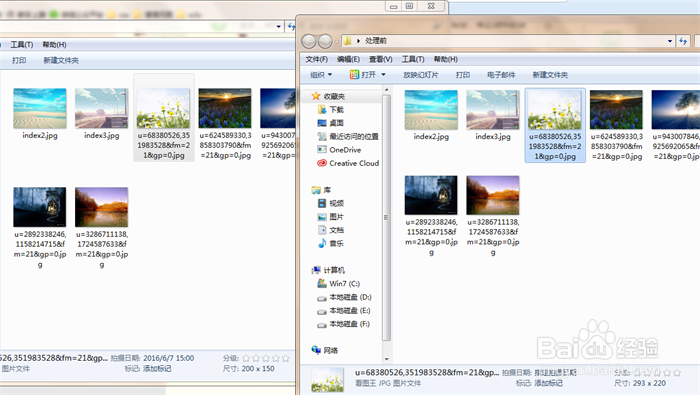Image resolution: width=700 pixels, height=395 pixels.
Task: Click the 打开 open button in the toolbar
Action: pos(363,75)
